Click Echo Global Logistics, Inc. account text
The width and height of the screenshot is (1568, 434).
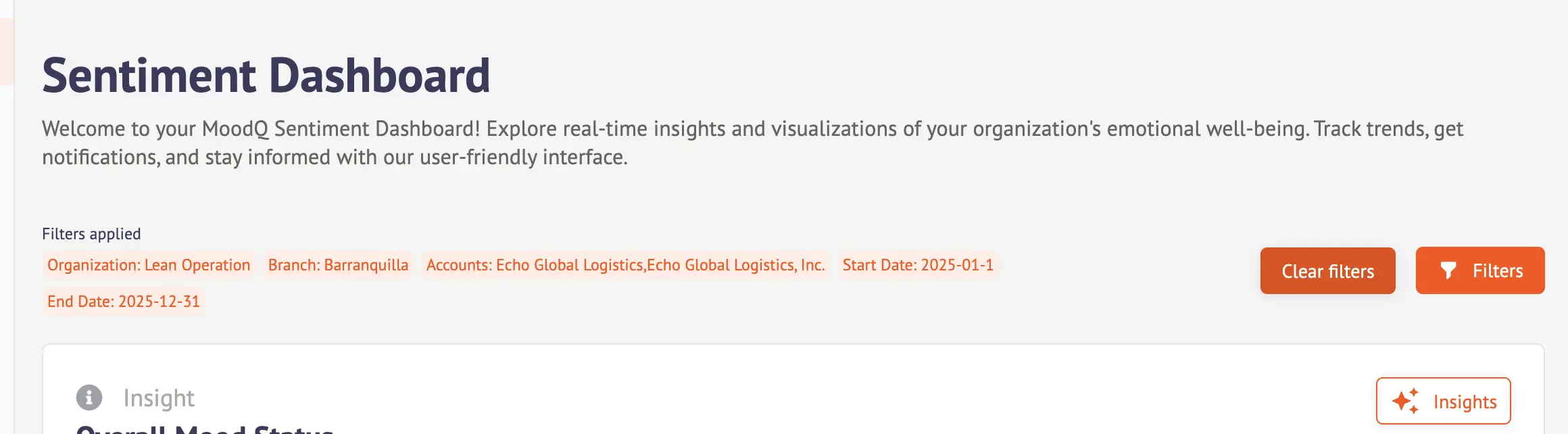click(x=735, y=265)
